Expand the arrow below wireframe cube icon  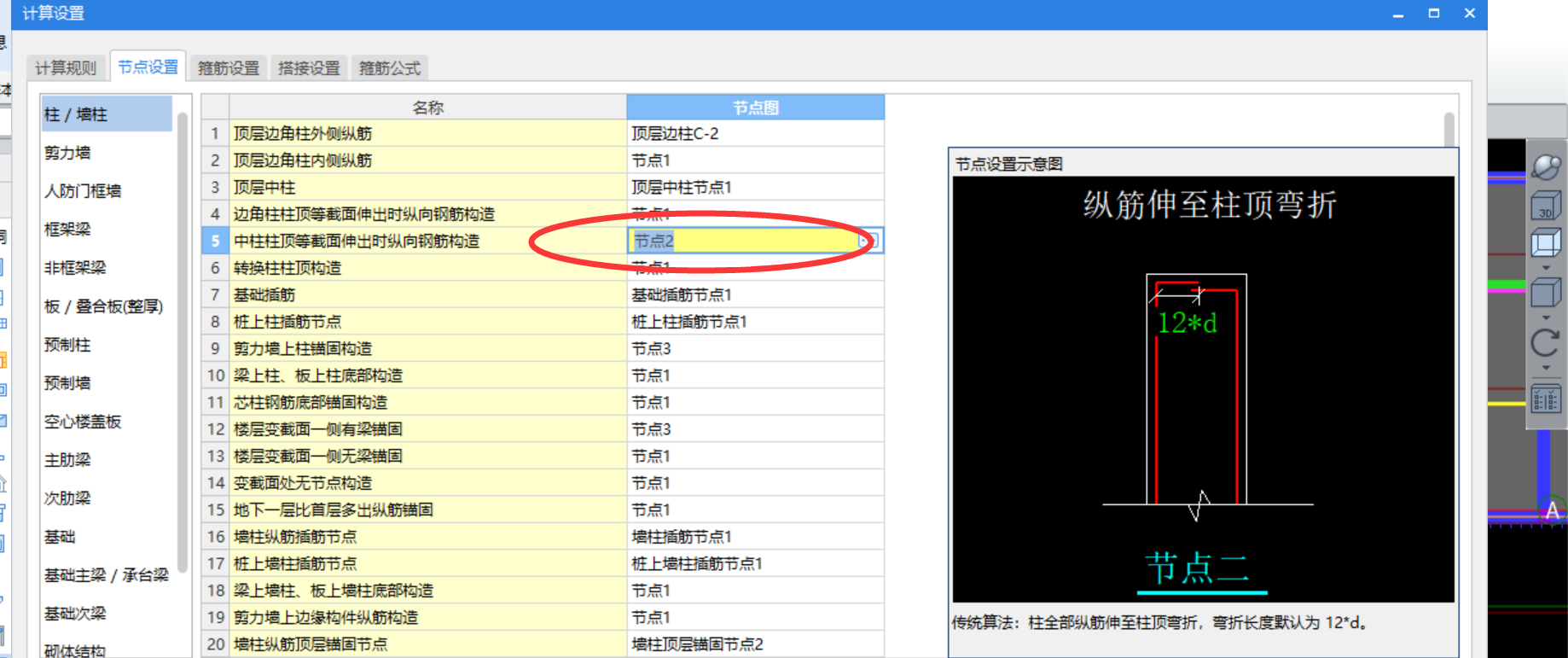pyautogui.click(x=1546, y=268)
